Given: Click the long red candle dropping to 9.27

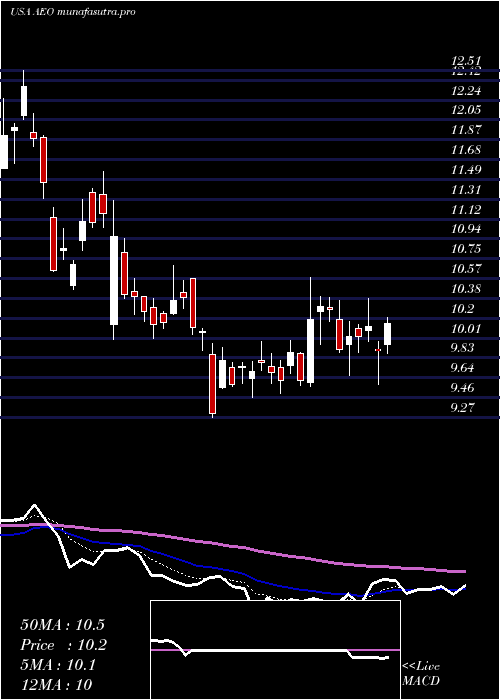Looking at the screenshot, I should coord(212,383).
